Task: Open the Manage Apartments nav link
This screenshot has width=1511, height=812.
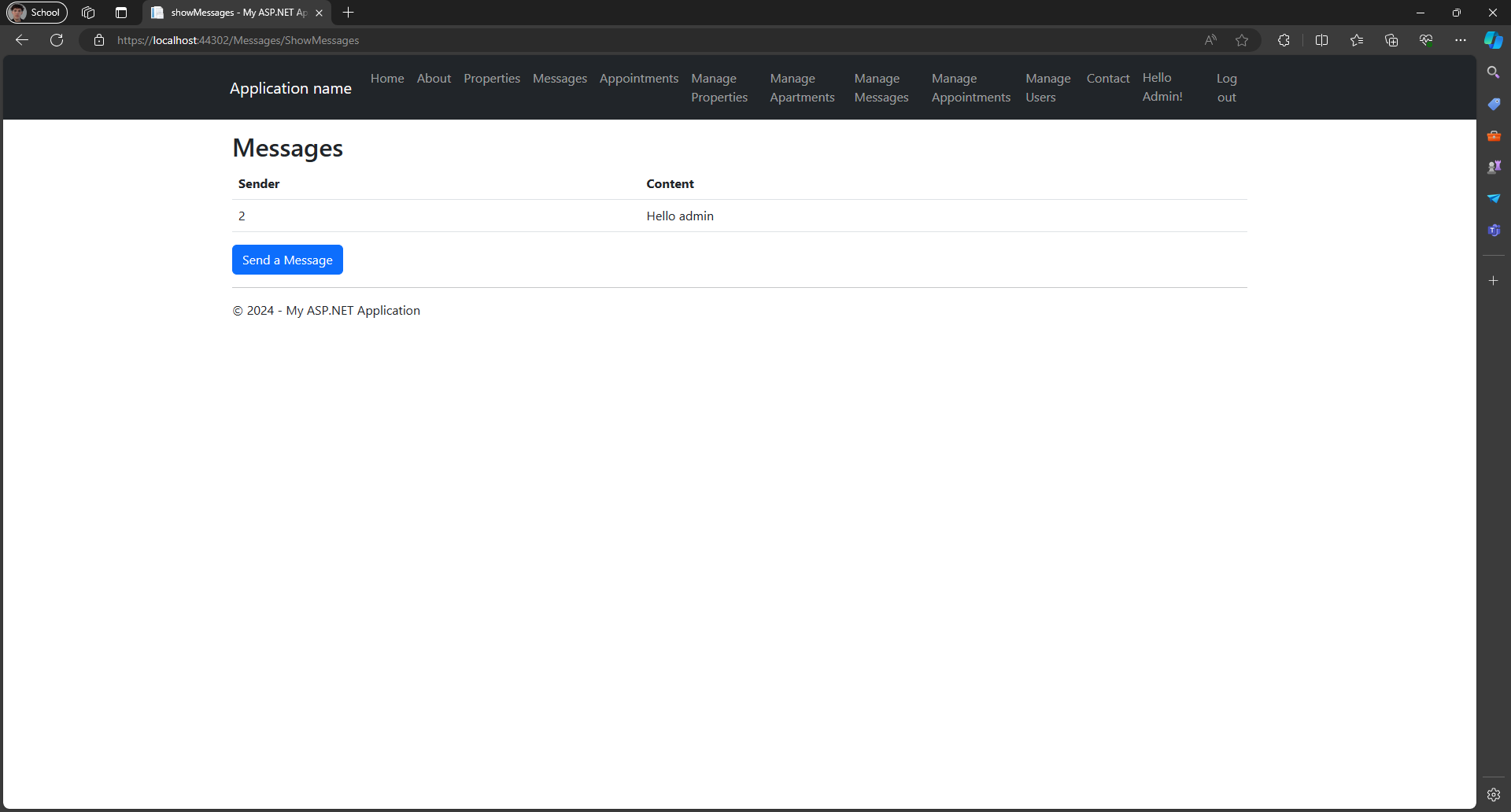Action: pos(802,88)
